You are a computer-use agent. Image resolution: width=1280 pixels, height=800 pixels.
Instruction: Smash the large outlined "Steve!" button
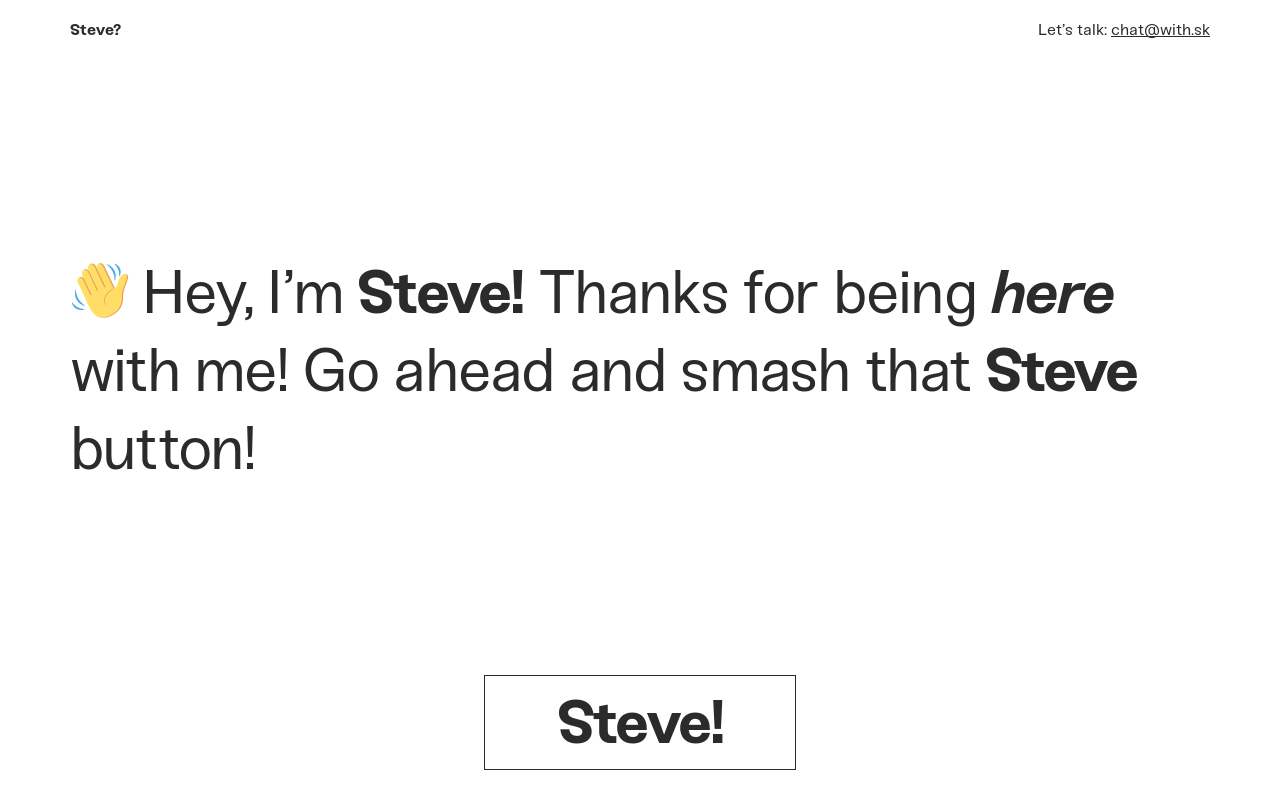point(640,722)
